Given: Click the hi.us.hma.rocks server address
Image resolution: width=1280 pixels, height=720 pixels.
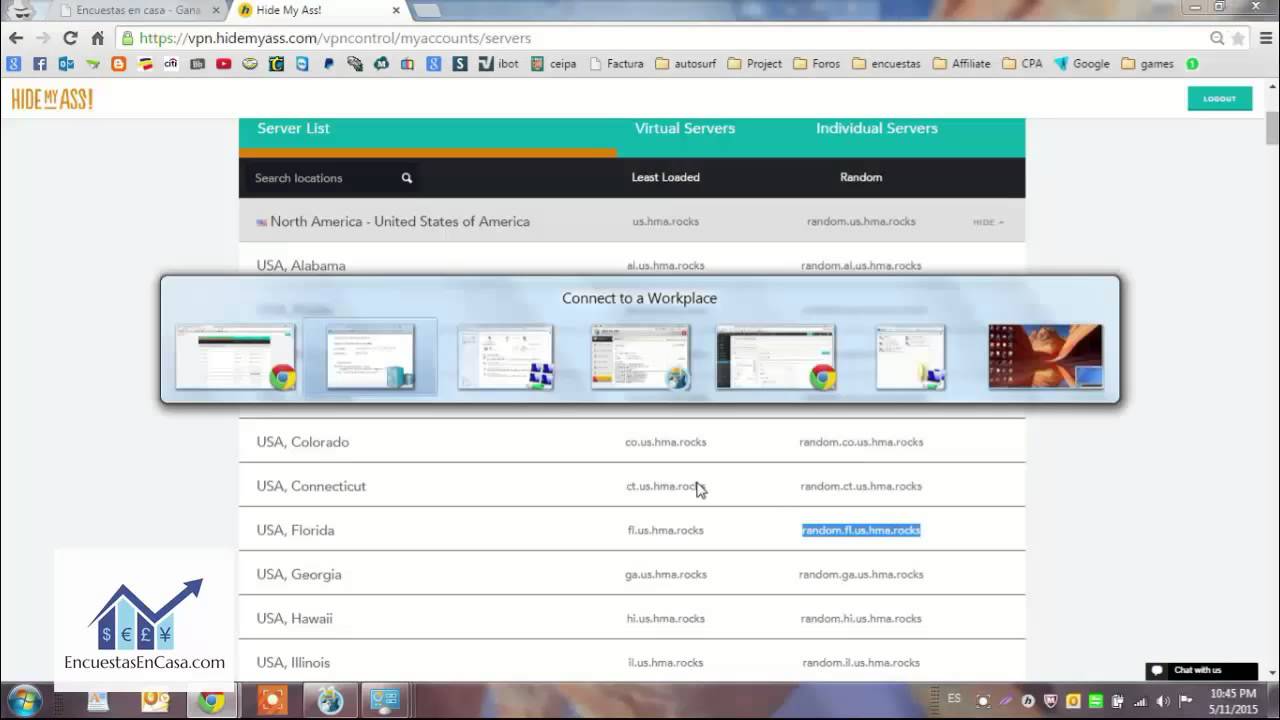Looking at the screenshot, I should (x=666, y=618).
